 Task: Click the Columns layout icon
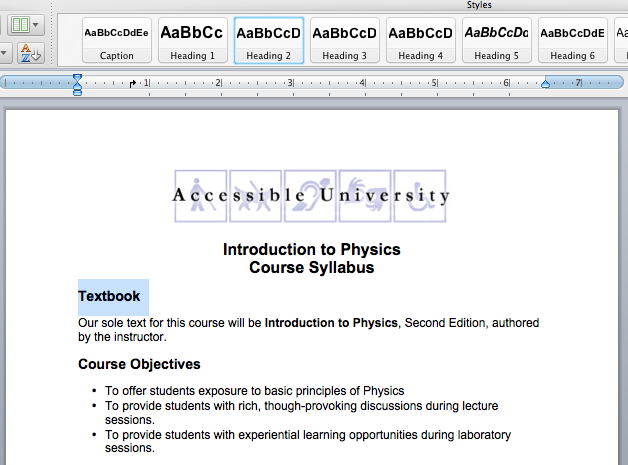[x=19, y=23]
